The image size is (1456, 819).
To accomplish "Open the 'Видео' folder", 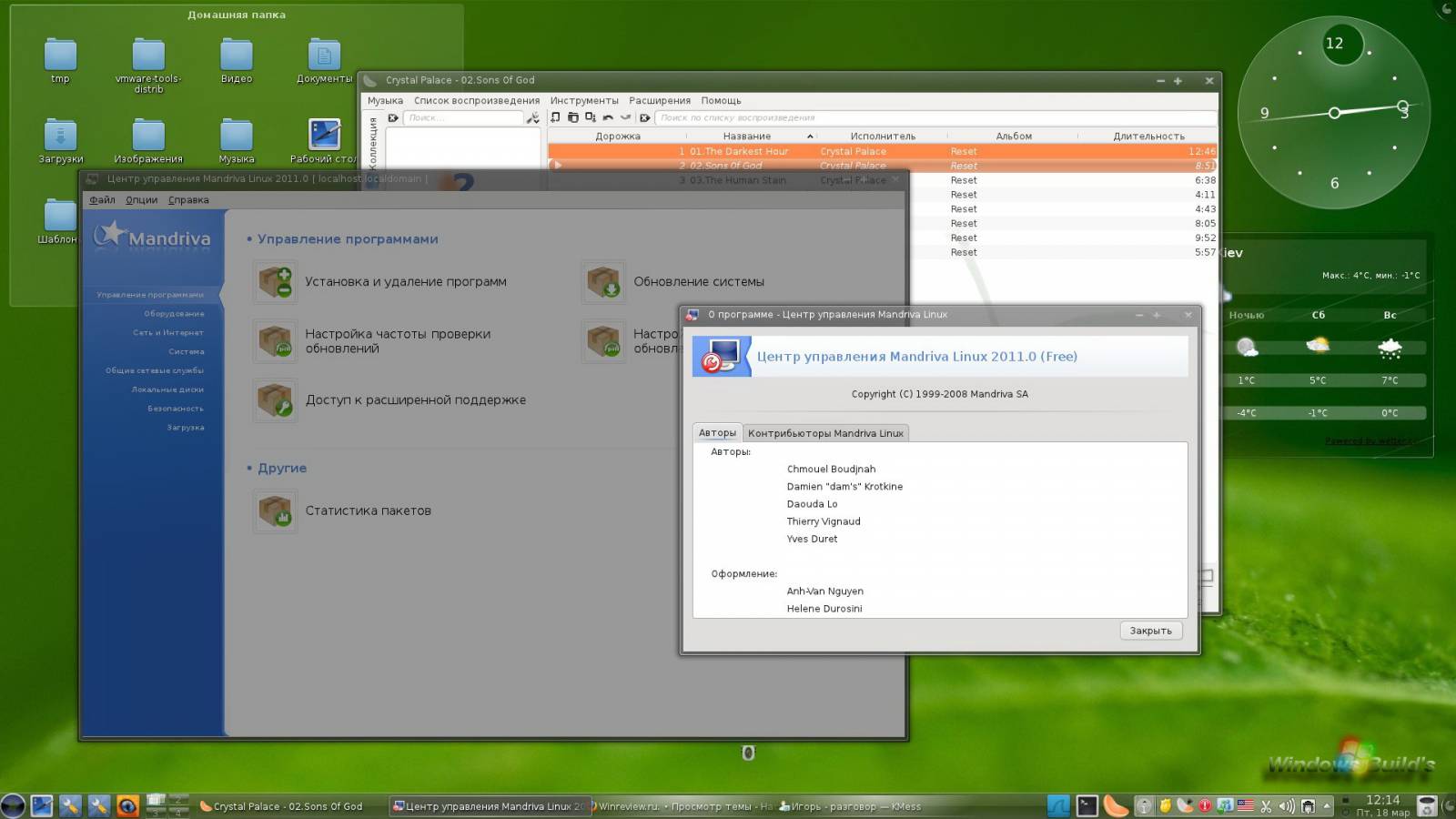I will click(x=237, y=61).
